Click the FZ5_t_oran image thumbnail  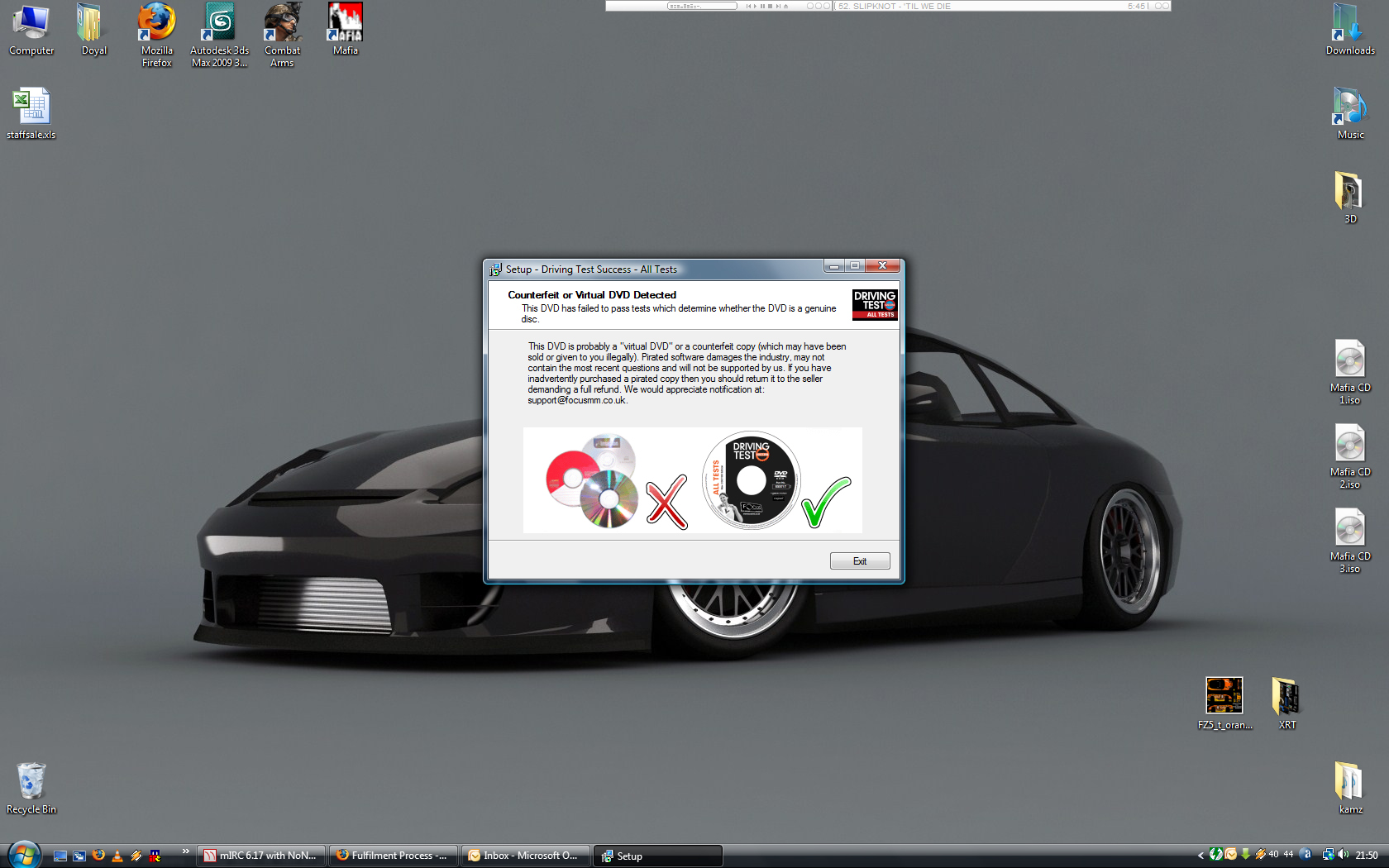[x=1224, y=696]
